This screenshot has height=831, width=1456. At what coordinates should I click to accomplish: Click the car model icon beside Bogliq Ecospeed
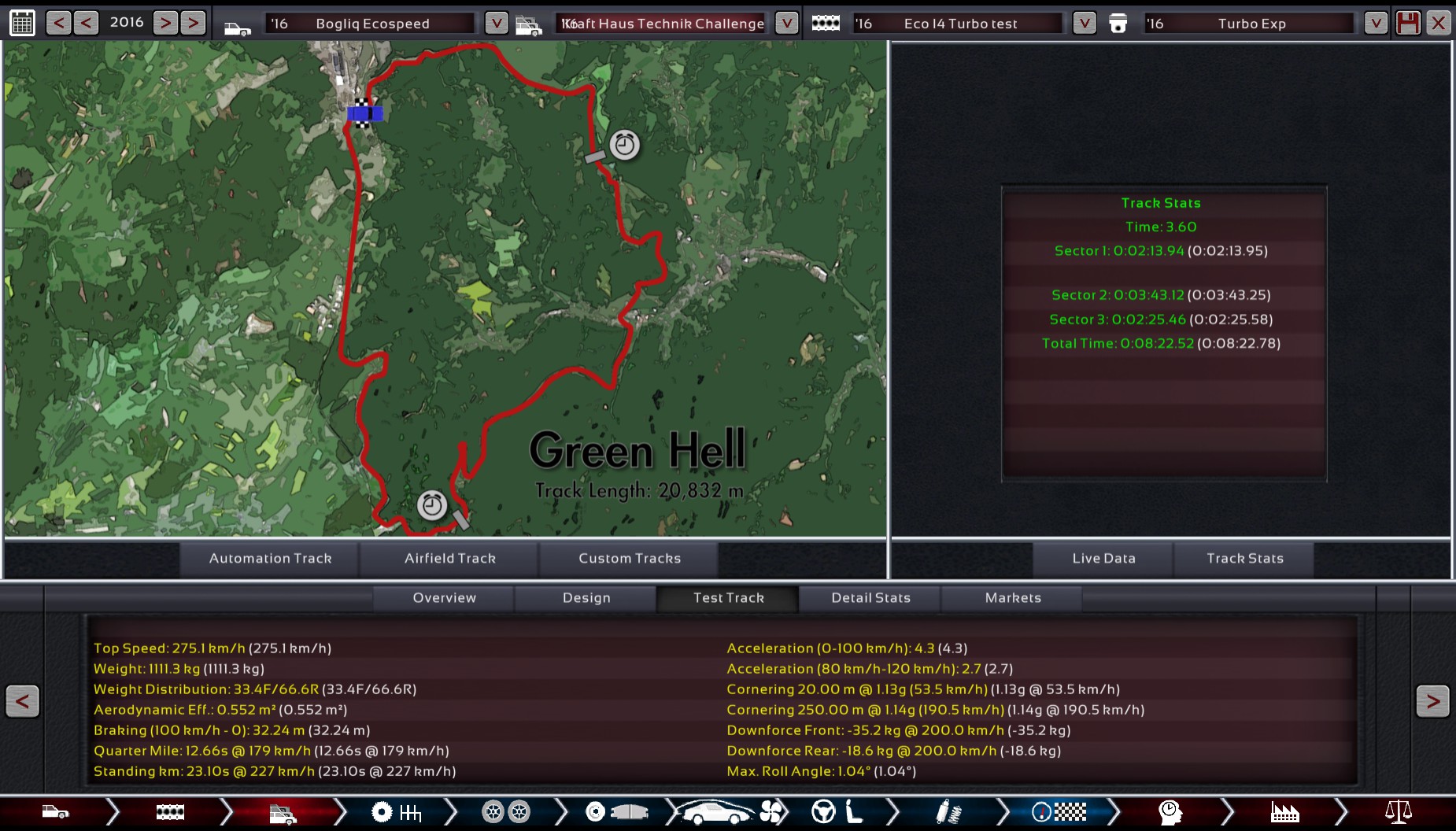click(237, 28)
